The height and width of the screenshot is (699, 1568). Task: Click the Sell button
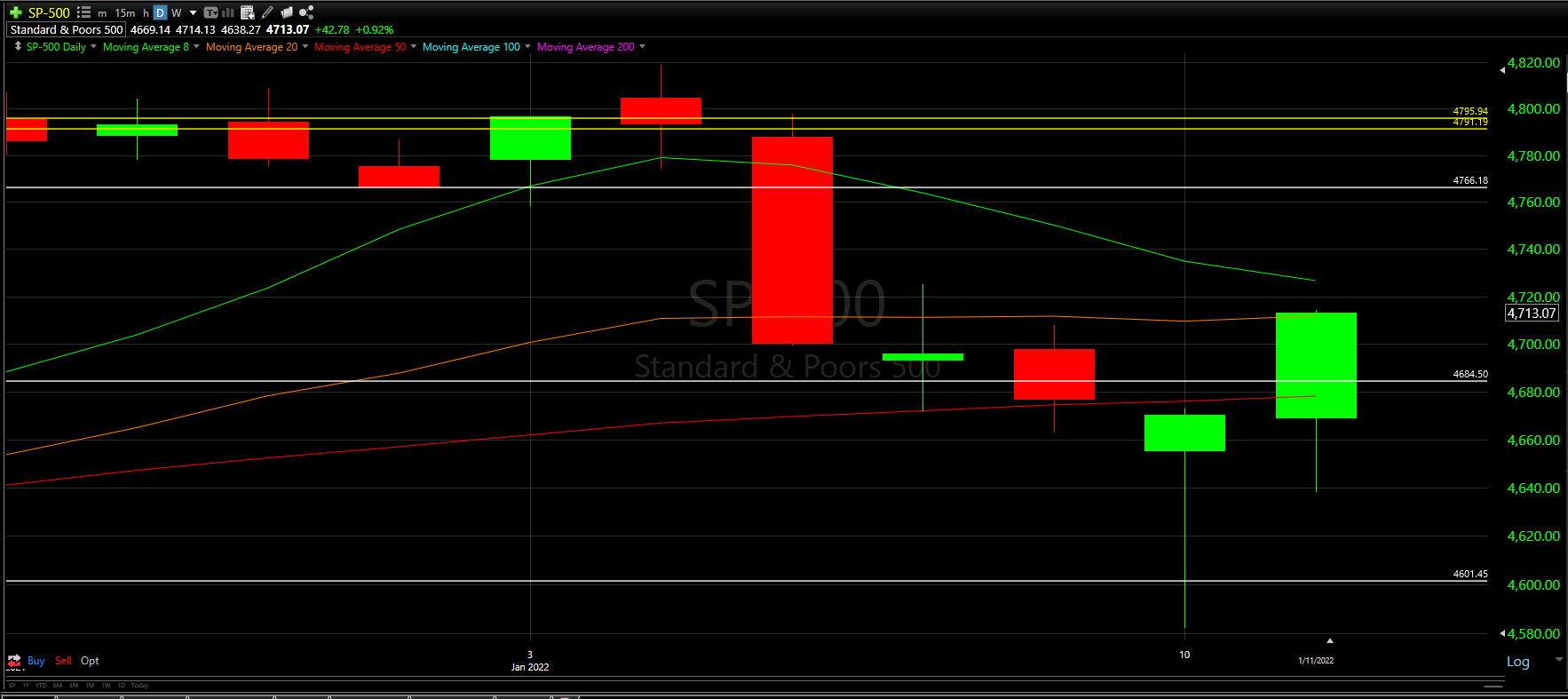pyautogui.click(x=63, y=661)
